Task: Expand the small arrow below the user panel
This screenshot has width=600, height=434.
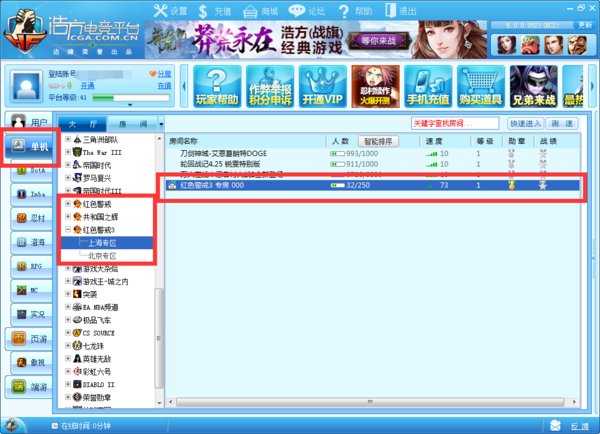Action: [130, 105]
